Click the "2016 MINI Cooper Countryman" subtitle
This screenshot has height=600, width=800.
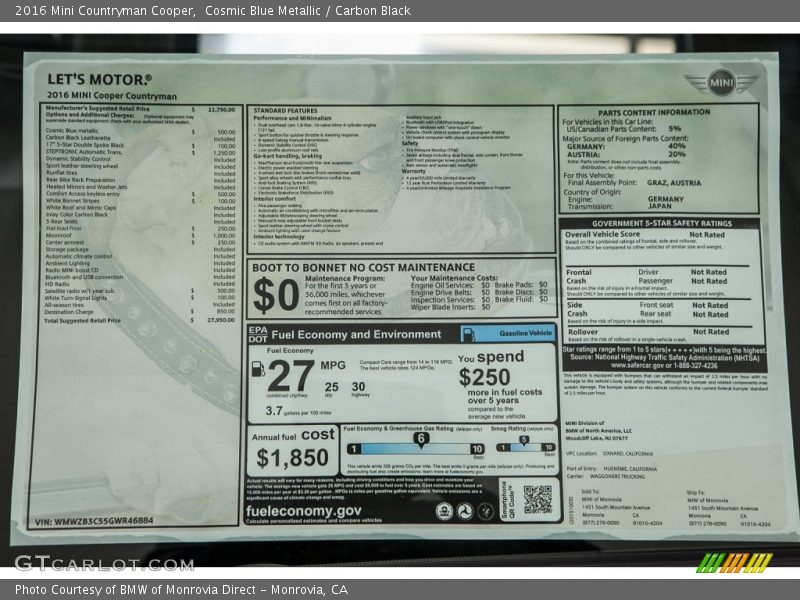112,95
